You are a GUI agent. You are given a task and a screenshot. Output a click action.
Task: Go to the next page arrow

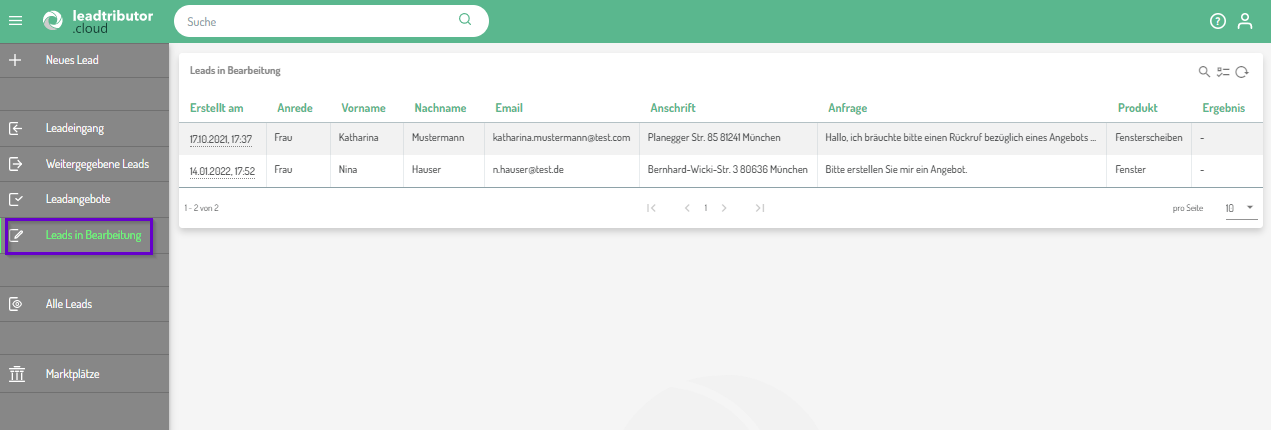723,208
